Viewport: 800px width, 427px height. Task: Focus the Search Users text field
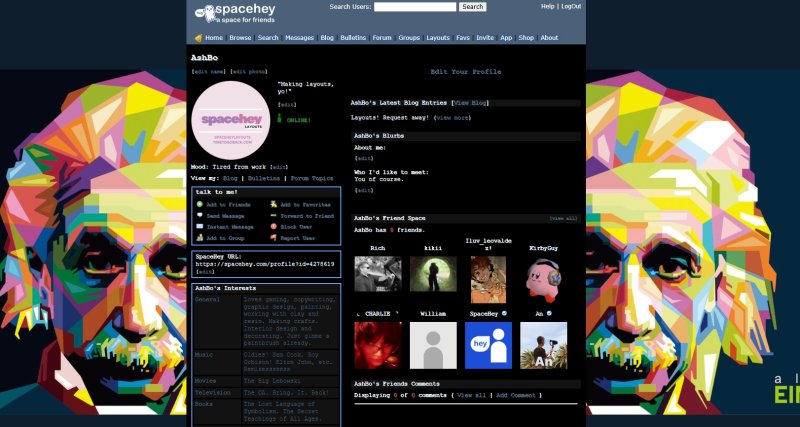414,7
